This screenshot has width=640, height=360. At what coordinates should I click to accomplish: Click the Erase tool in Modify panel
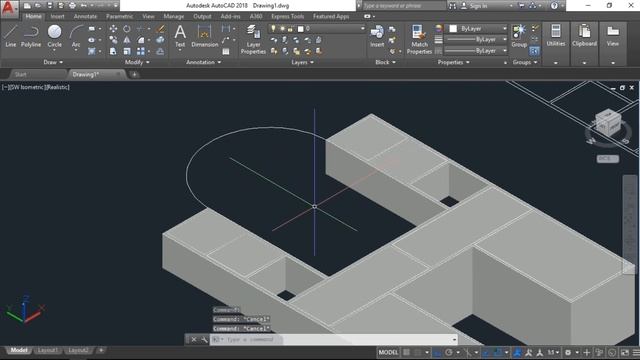pyautogui.click(x=161, y=29)
